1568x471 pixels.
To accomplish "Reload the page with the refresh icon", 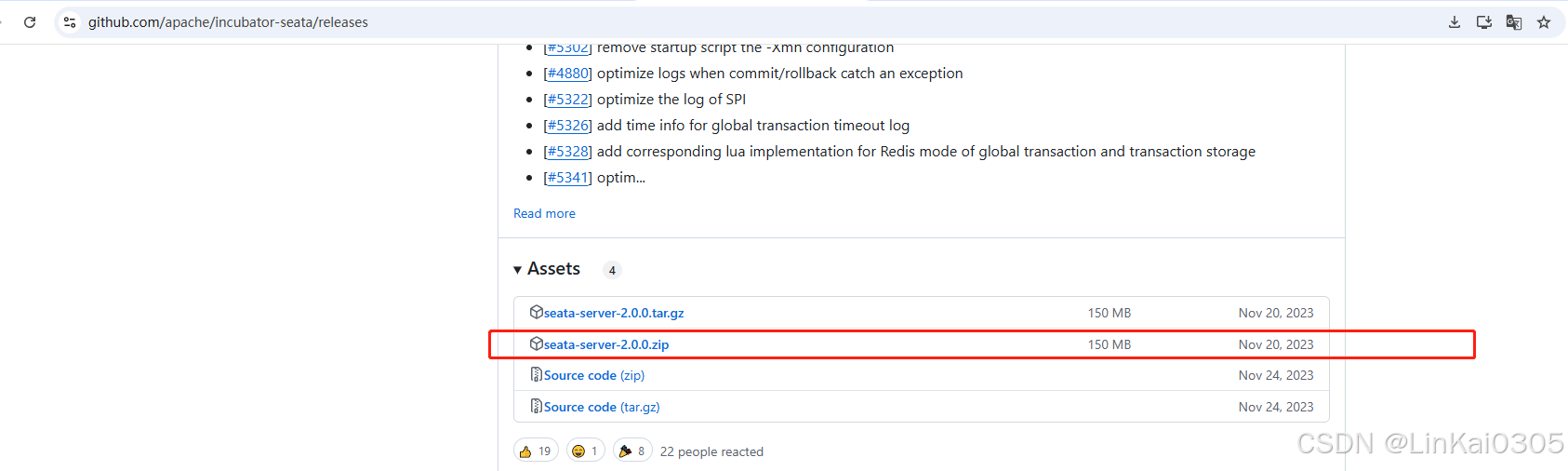I will tap(30, 22).
